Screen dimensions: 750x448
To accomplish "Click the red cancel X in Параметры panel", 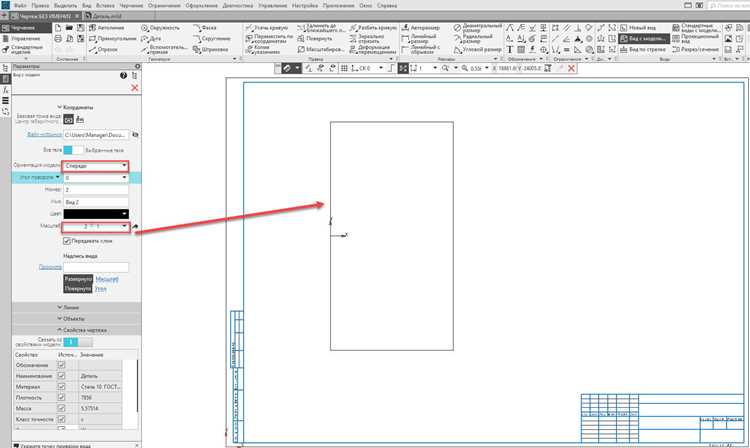I will click(134, 88).
